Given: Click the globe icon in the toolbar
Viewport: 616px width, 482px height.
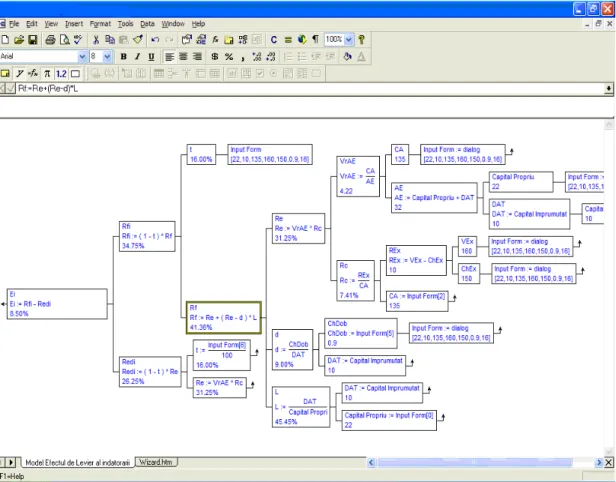Looking at the screenshot, I should [x=302, y=39].
